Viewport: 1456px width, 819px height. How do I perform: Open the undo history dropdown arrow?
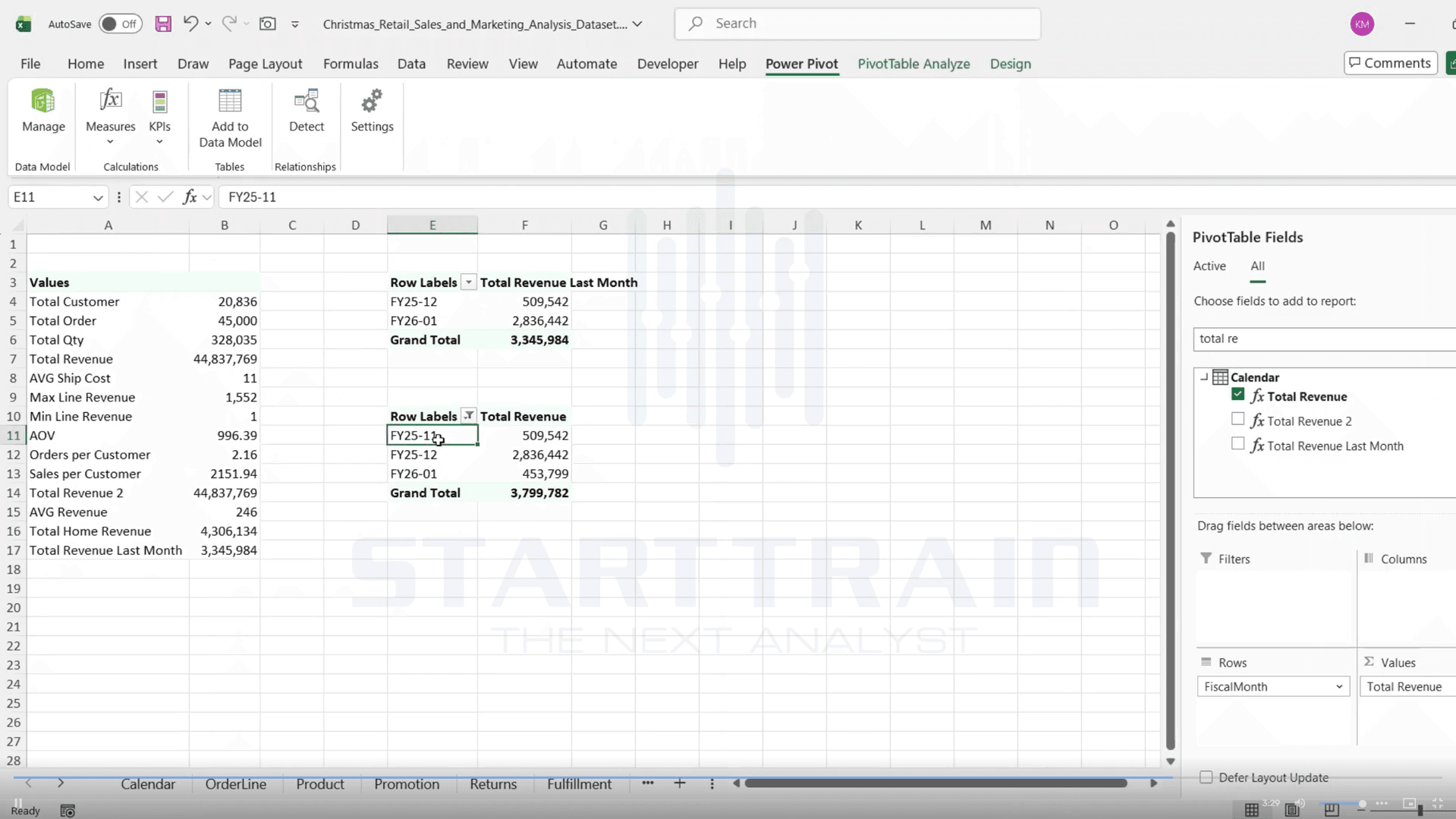click(208, 24)
